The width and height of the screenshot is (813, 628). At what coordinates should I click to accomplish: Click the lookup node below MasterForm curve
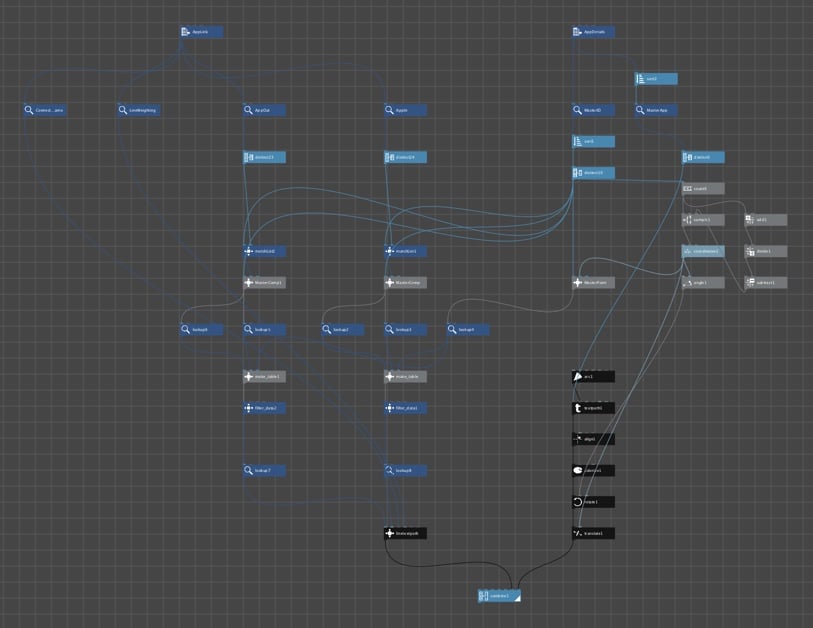(x=468, y=329)
